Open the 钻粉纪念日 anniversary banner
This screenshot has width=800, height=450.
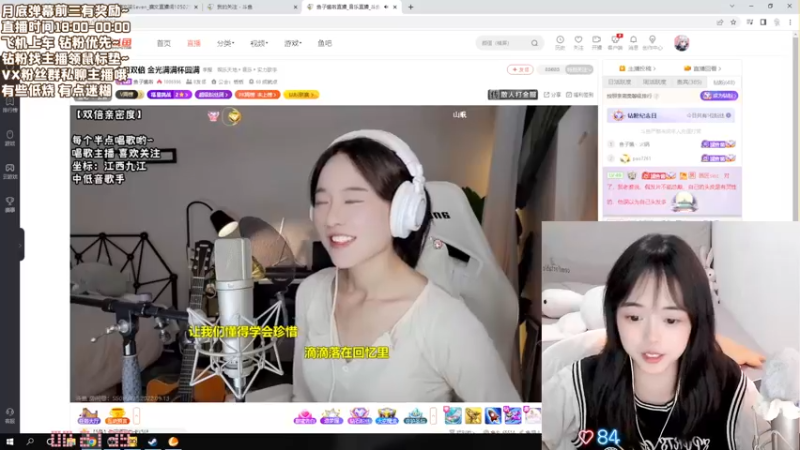coord(671,116)
